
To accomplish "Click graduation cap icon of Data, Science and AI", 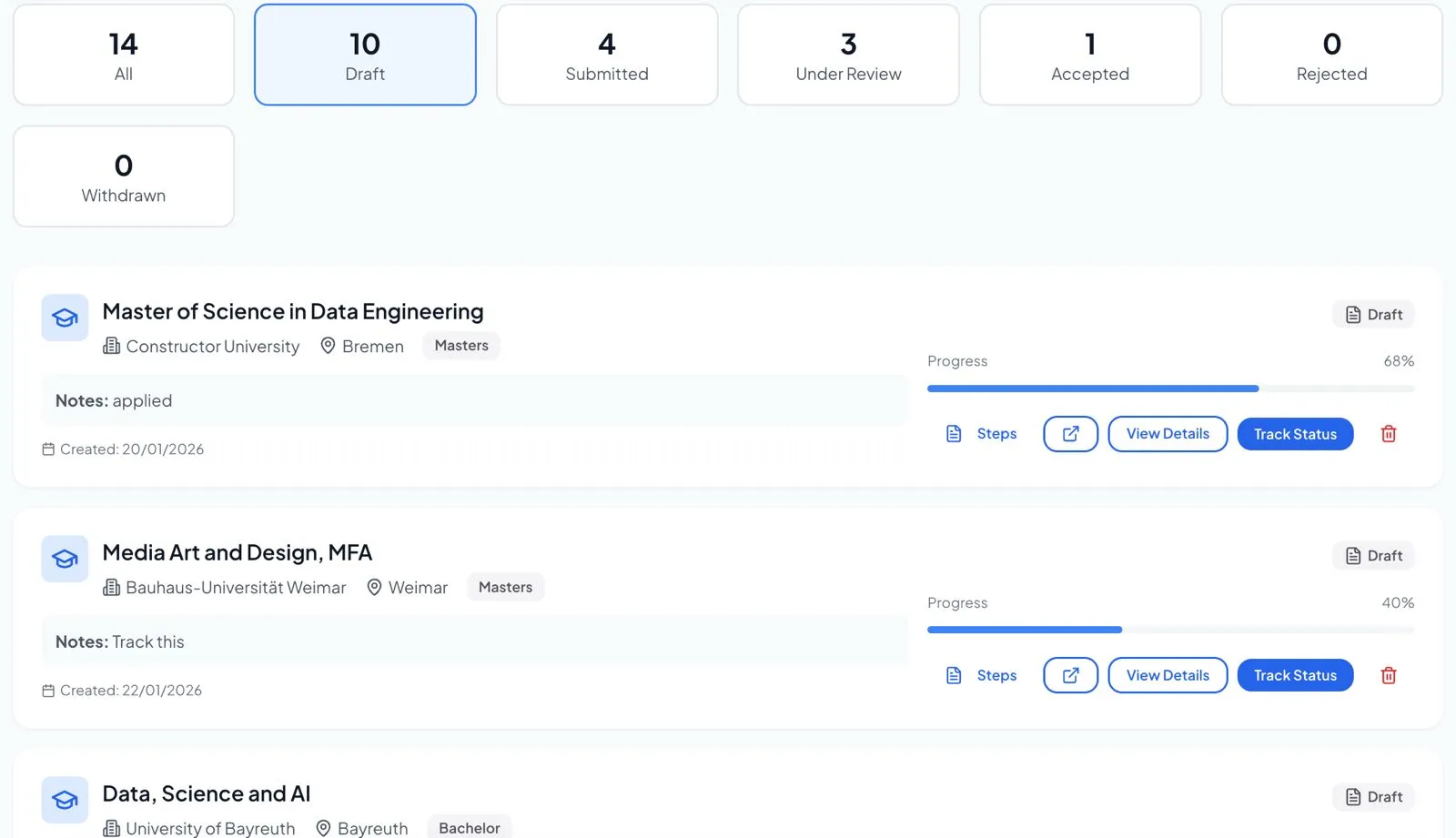I will pos(65,800).
